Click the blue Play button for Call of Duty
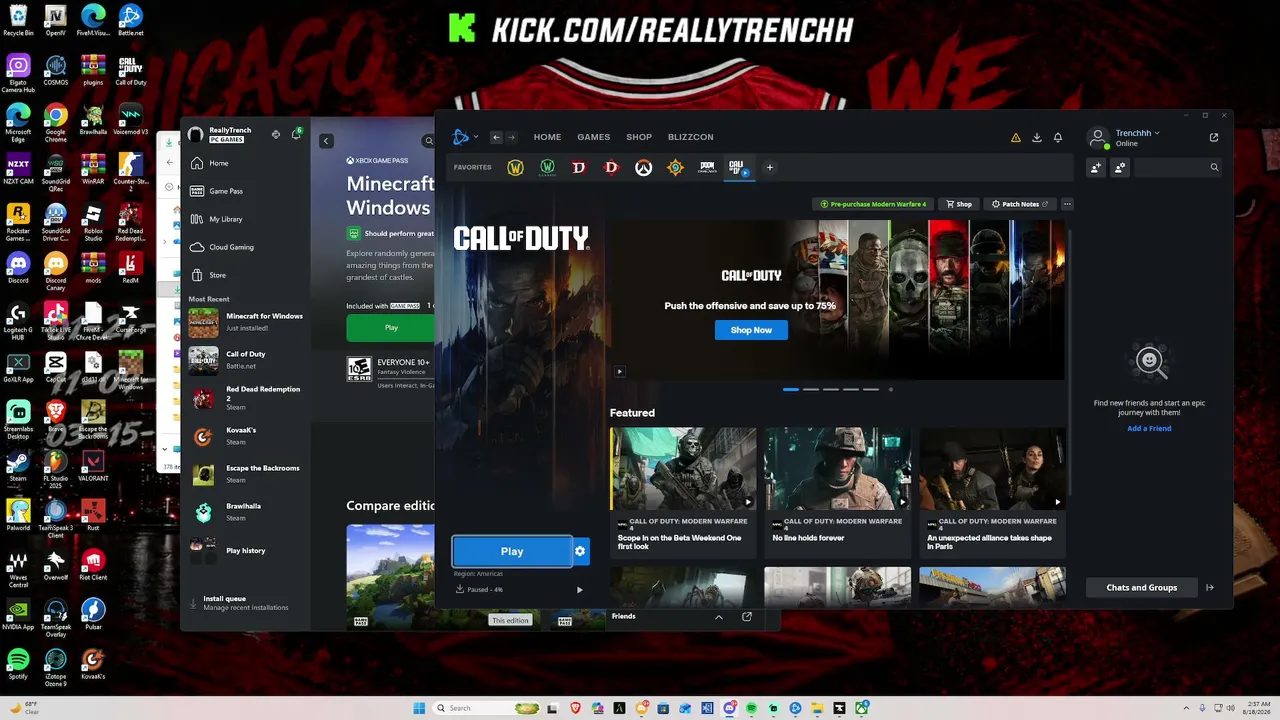The width and height of the screenshot is (1280, 720). [512, 551]
